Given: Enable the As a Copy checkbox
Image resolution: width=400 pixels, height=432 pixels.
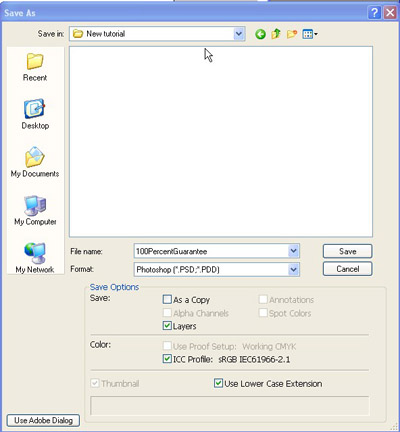Looking at the screenshot, I should click(x=167, y=299).
